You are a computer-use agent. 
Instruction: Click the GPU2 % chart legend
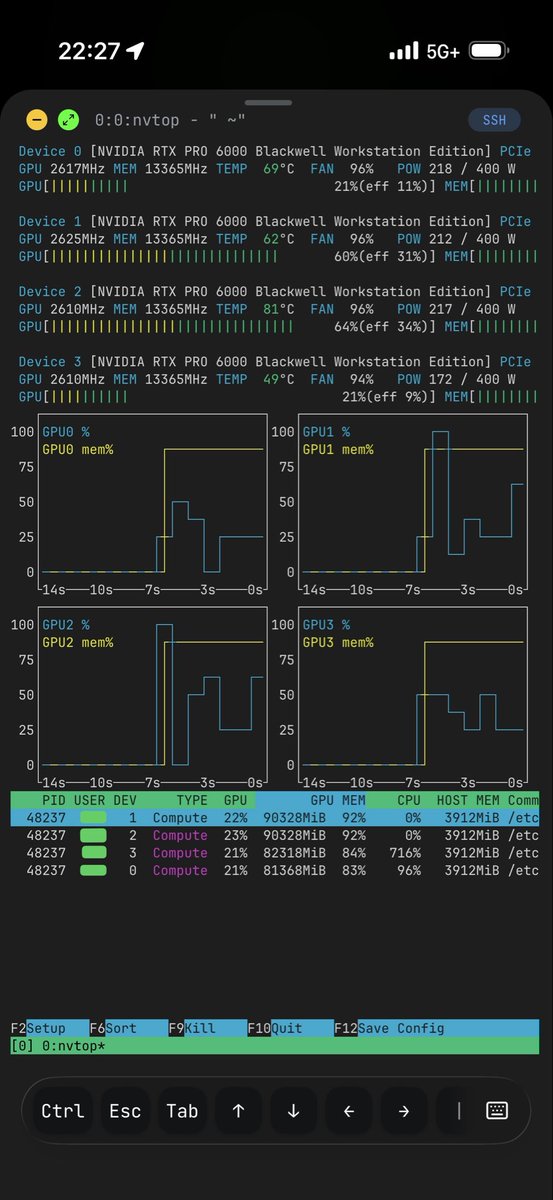click(66, 625)
